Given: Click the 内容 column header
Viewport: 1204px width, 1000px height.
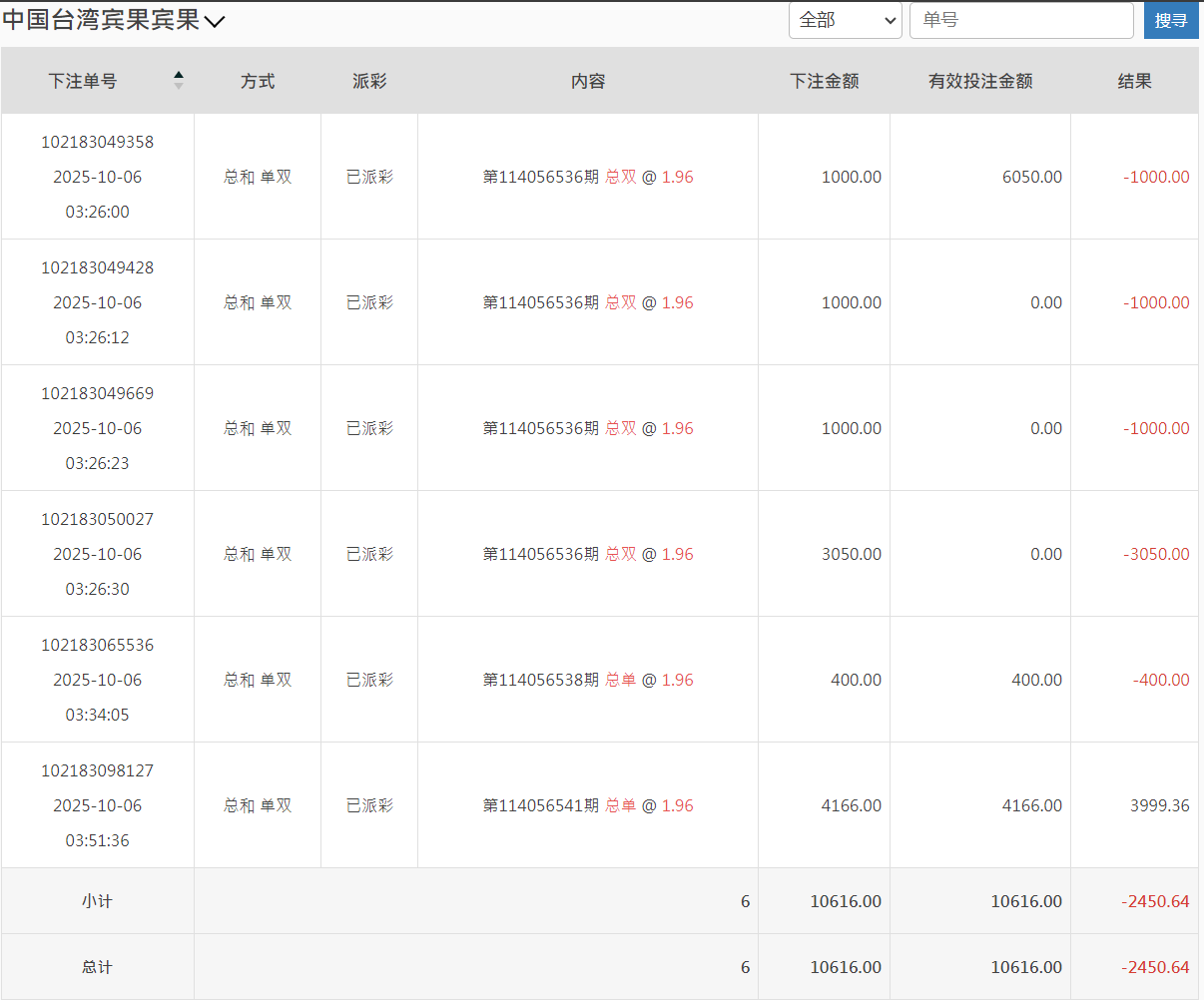Looking at the screenshot, I should coord(588,81).
